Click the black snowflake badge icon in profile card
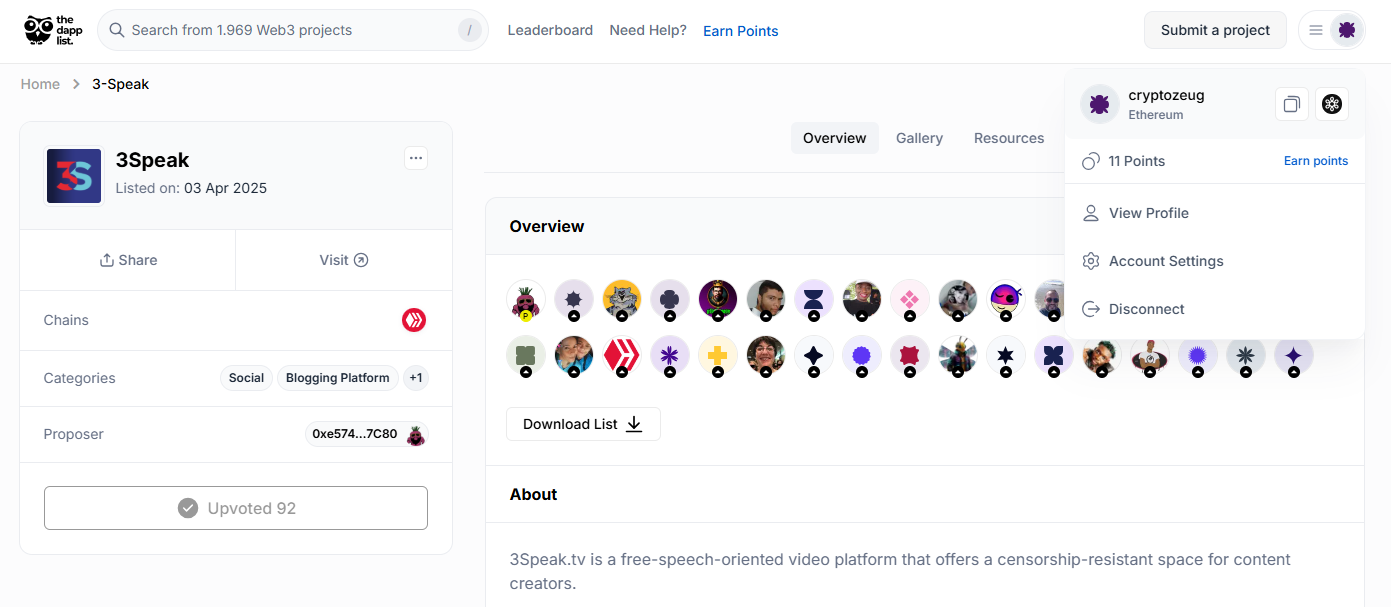 click(x=1332, y=104)
